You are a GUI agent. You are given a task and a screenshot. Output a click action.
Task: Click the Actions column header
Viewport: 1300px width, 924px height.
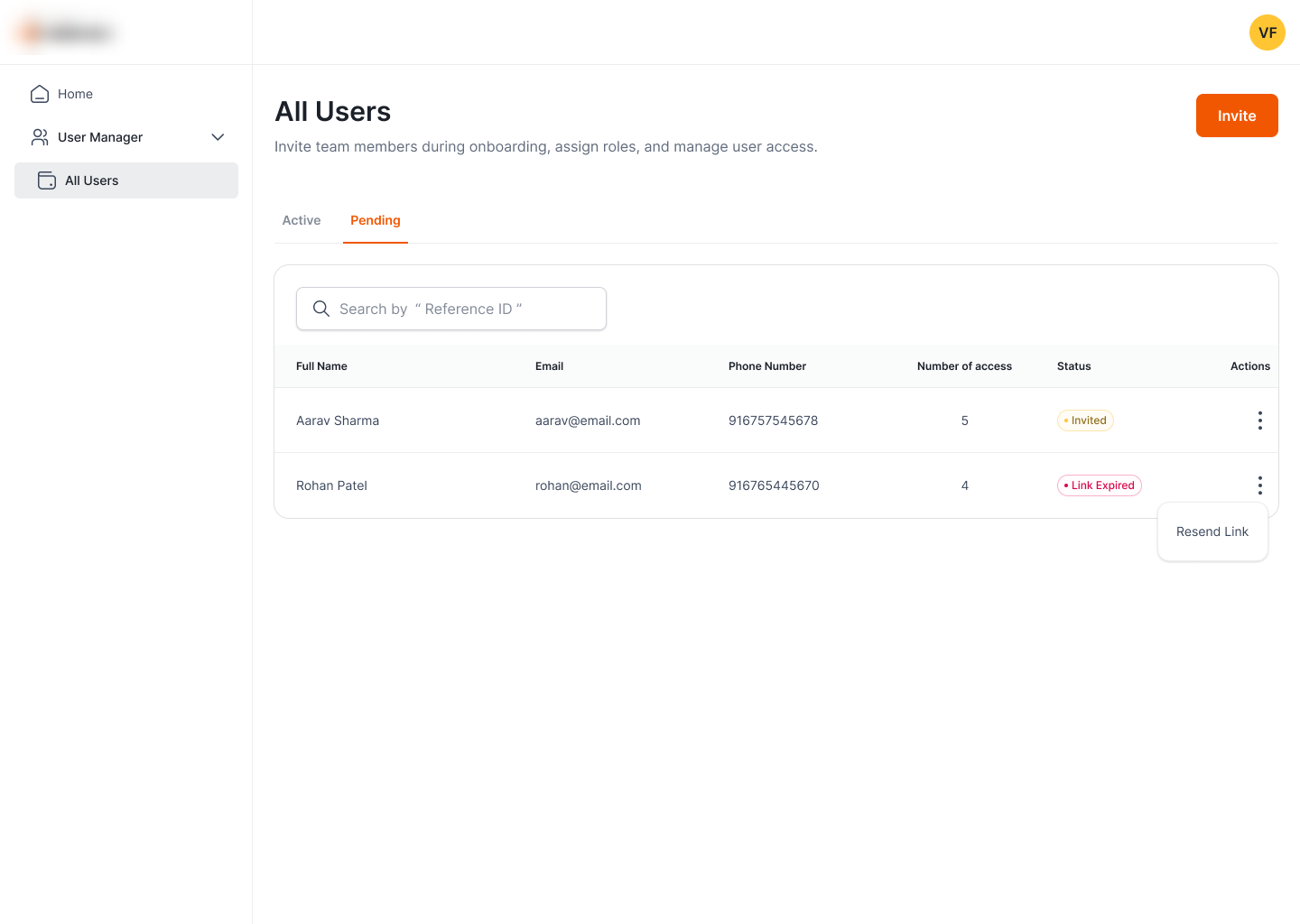pos(1250,366)
